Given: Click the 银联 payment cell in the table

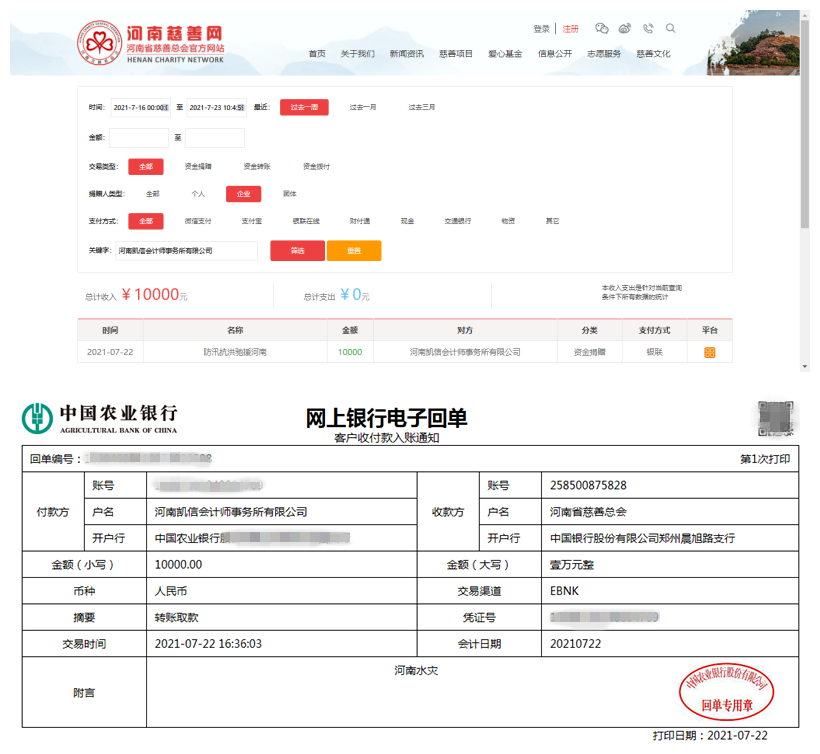Looking at the screenshot, I should click(654, 352).
